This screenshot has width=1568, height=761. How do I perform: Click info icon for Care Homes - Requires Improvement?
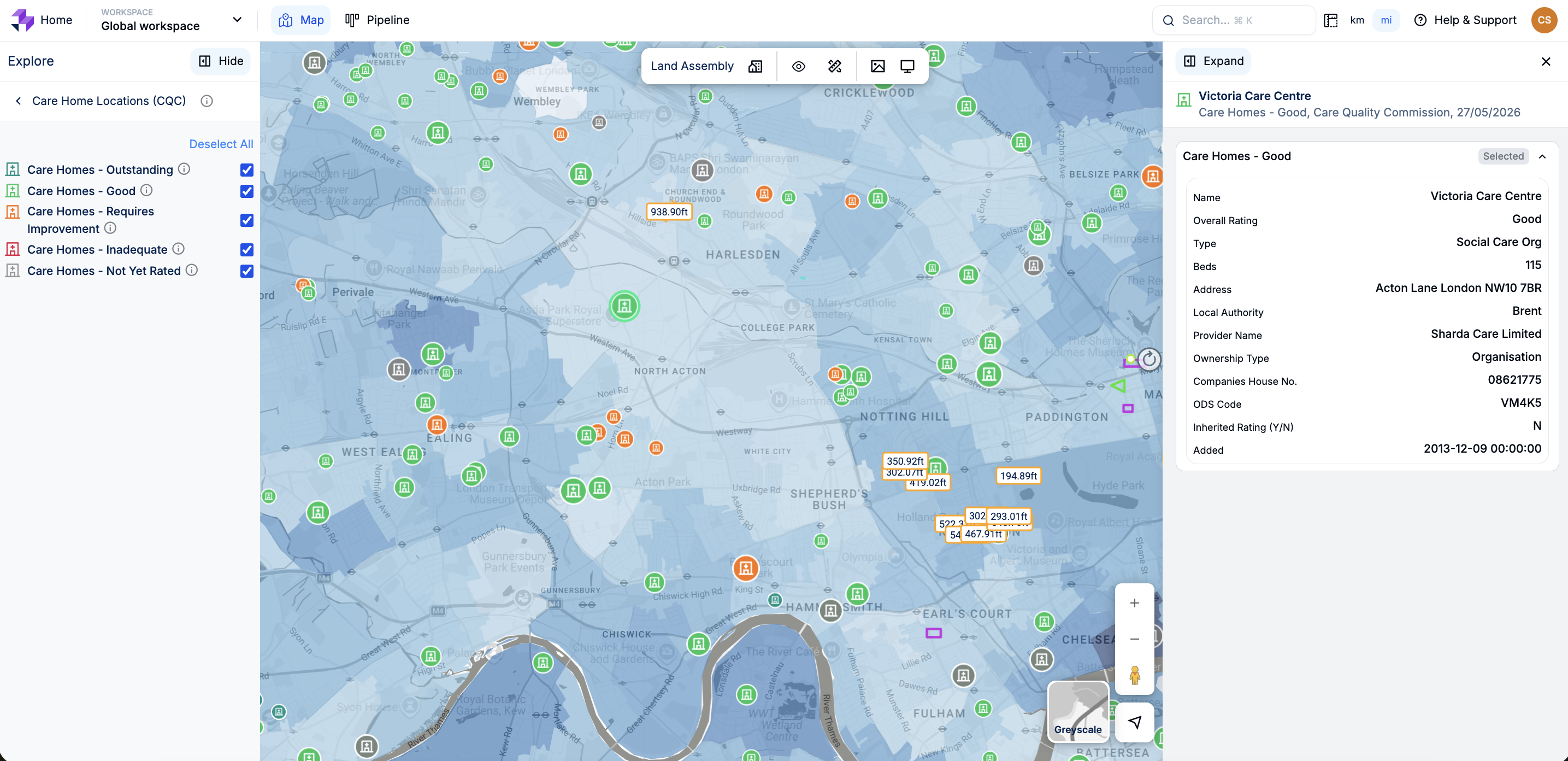point(110,228)
